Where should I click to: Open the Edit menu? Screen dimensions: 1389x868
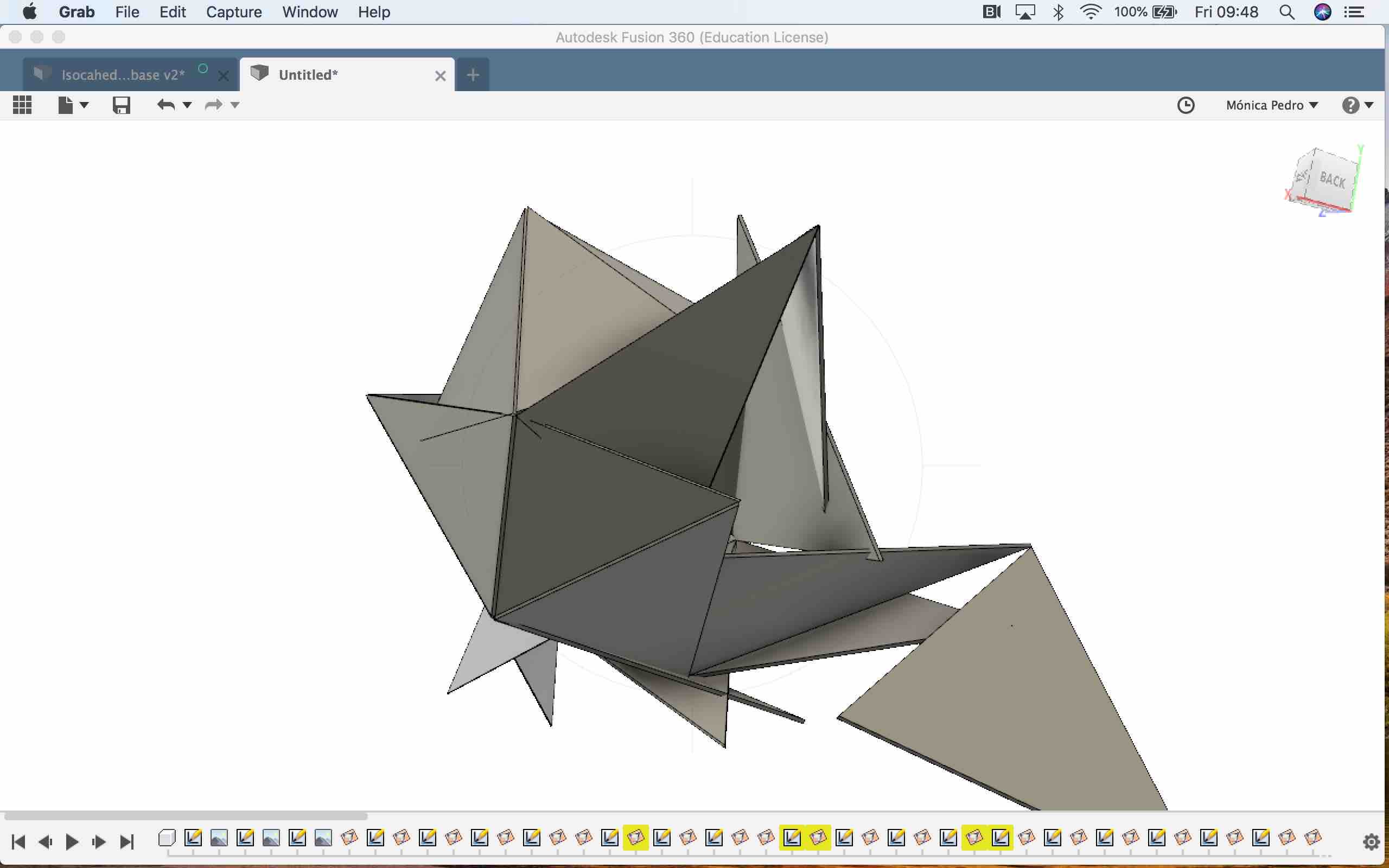pyautogui.click(x=172, y=12)
